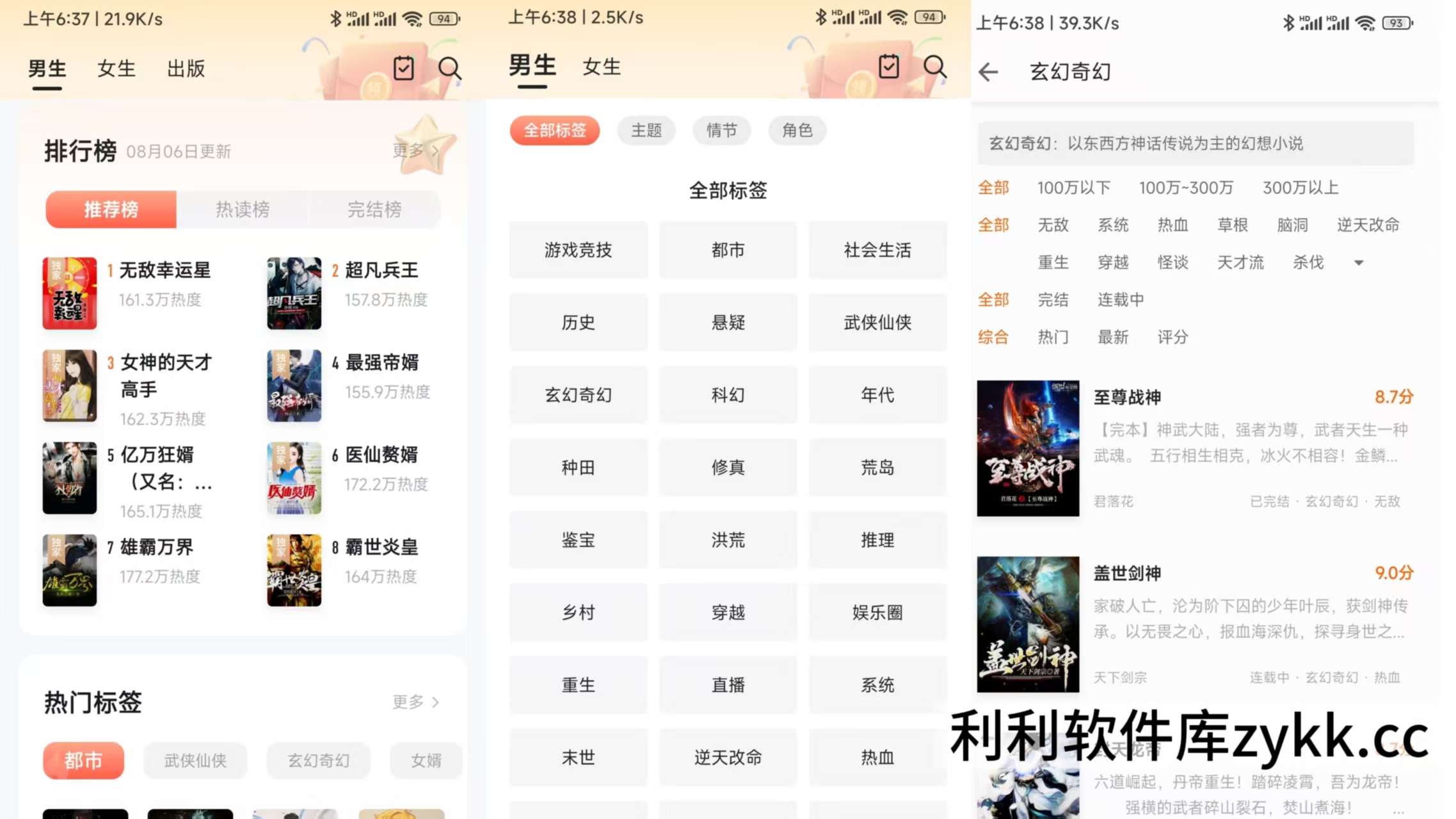This screenshot has width=1456, height=819.
Task: Choose the 种田 tag
Action: click(578, 467)
